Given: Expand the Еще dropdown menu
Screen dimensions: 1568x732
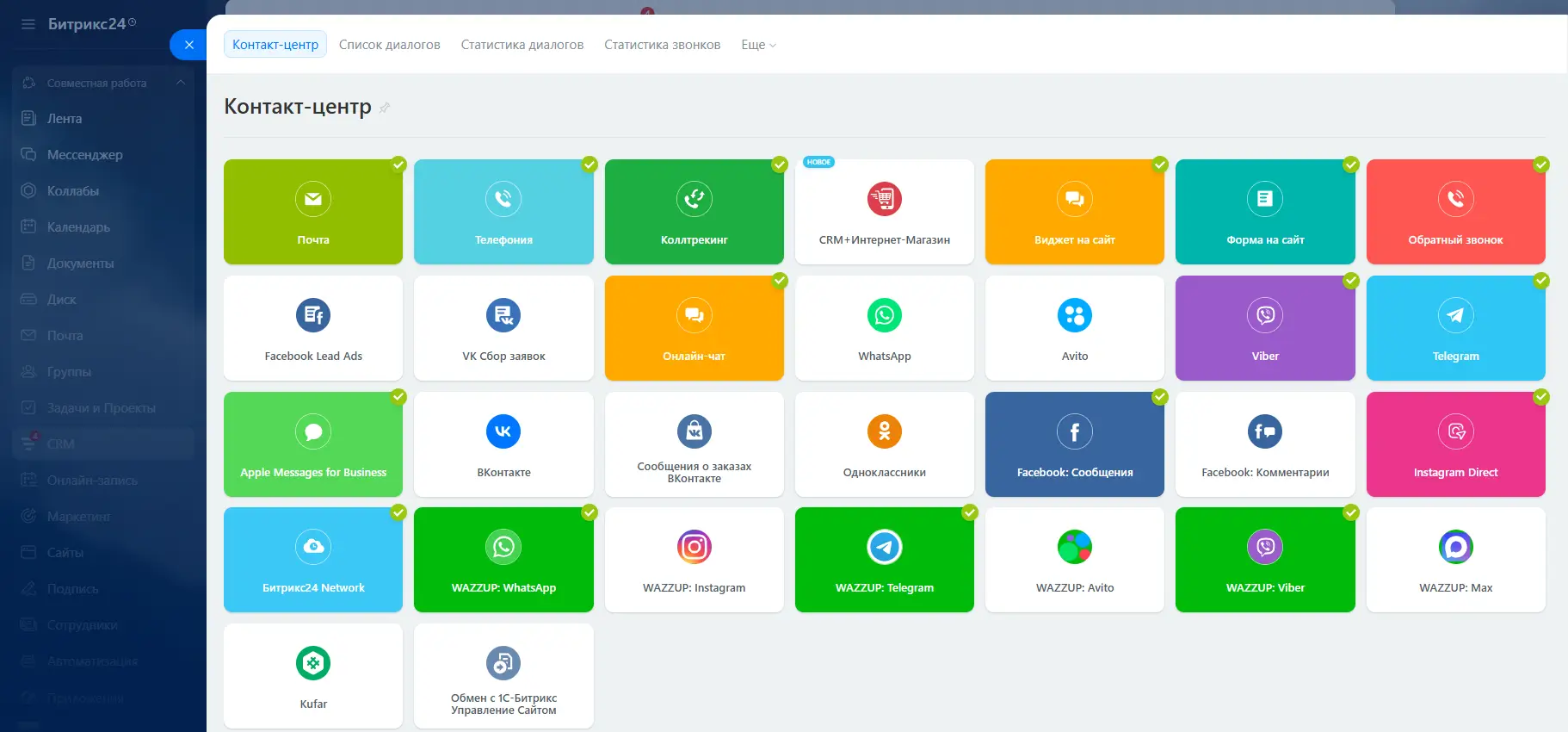Looking at the screenshot, I should click(x=758, y=45).
